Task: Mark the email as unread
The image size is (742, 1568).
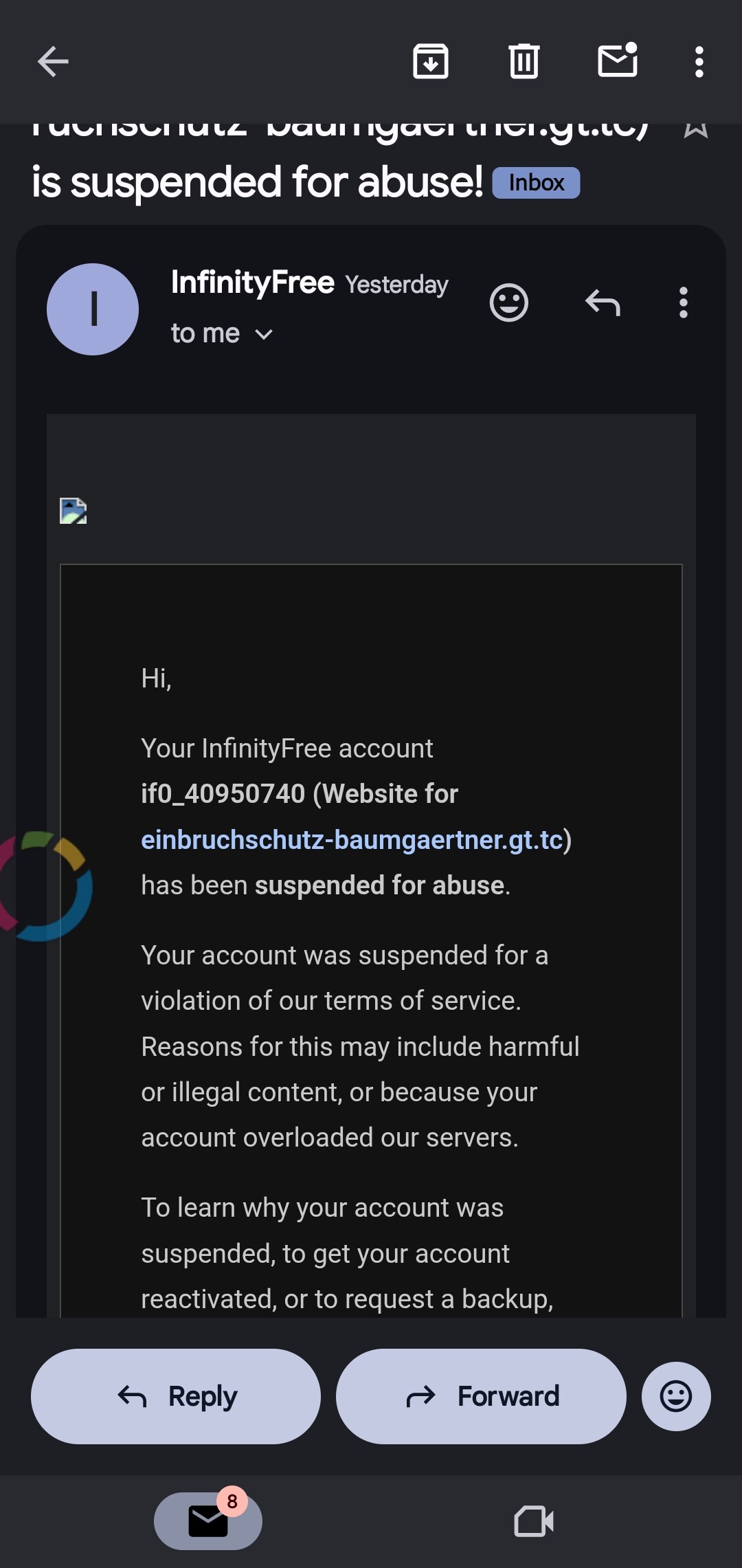Action: coord(618,62)
